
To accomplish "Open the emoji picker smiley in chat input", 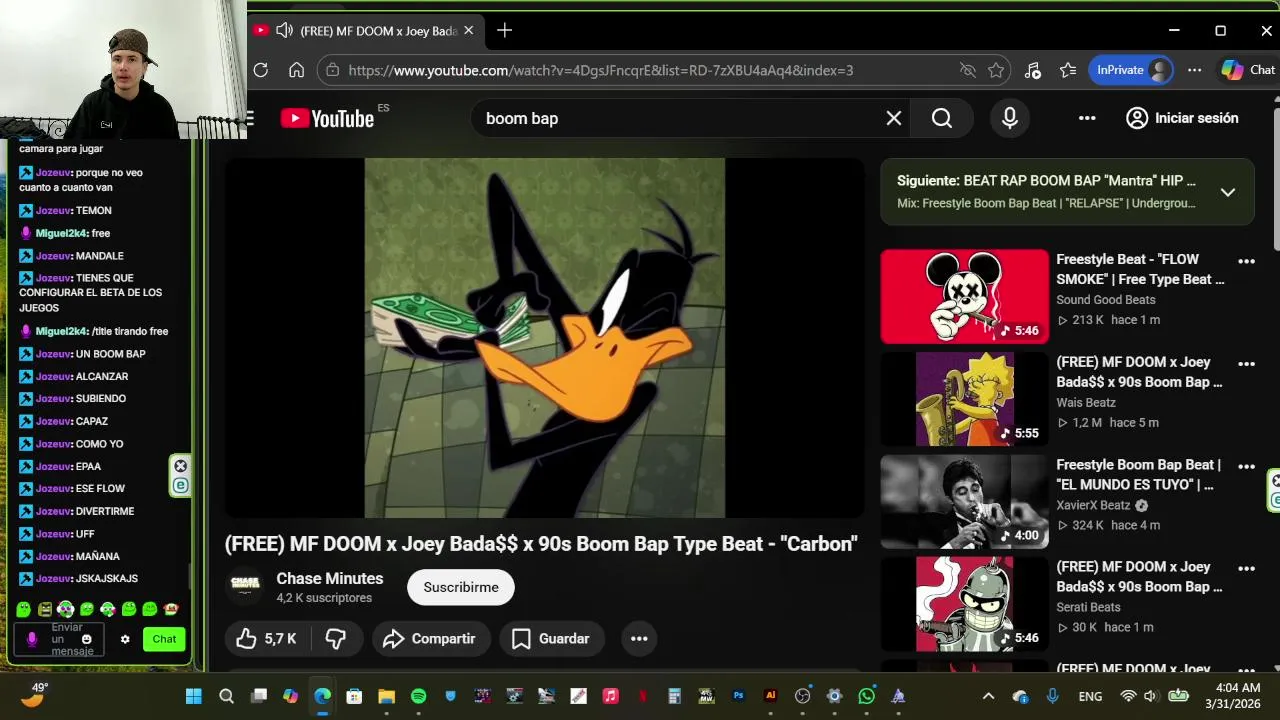I will [x=86, y=639].
